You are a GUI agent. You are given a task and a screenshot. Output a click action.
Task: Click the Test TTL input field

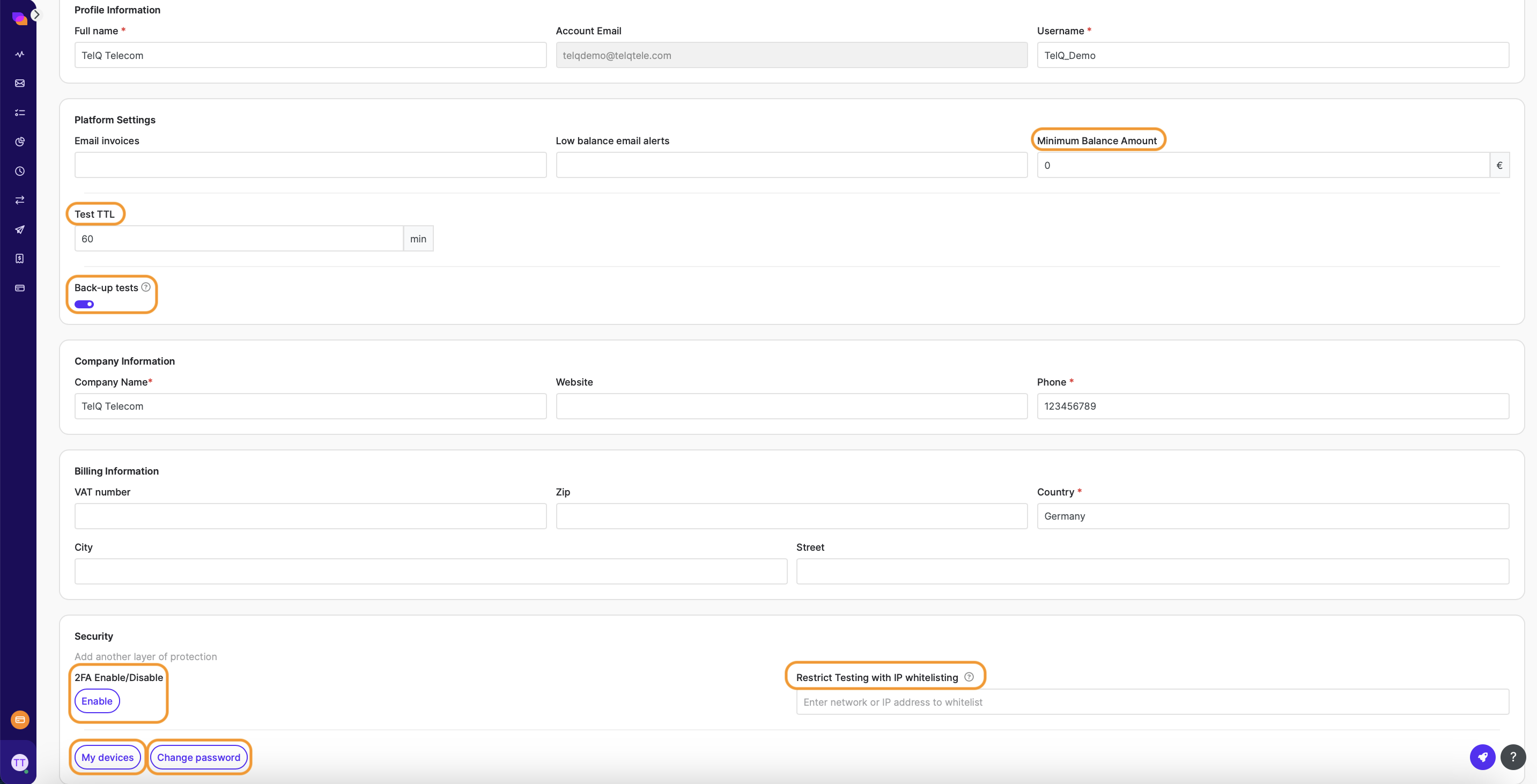pos(239,239)
